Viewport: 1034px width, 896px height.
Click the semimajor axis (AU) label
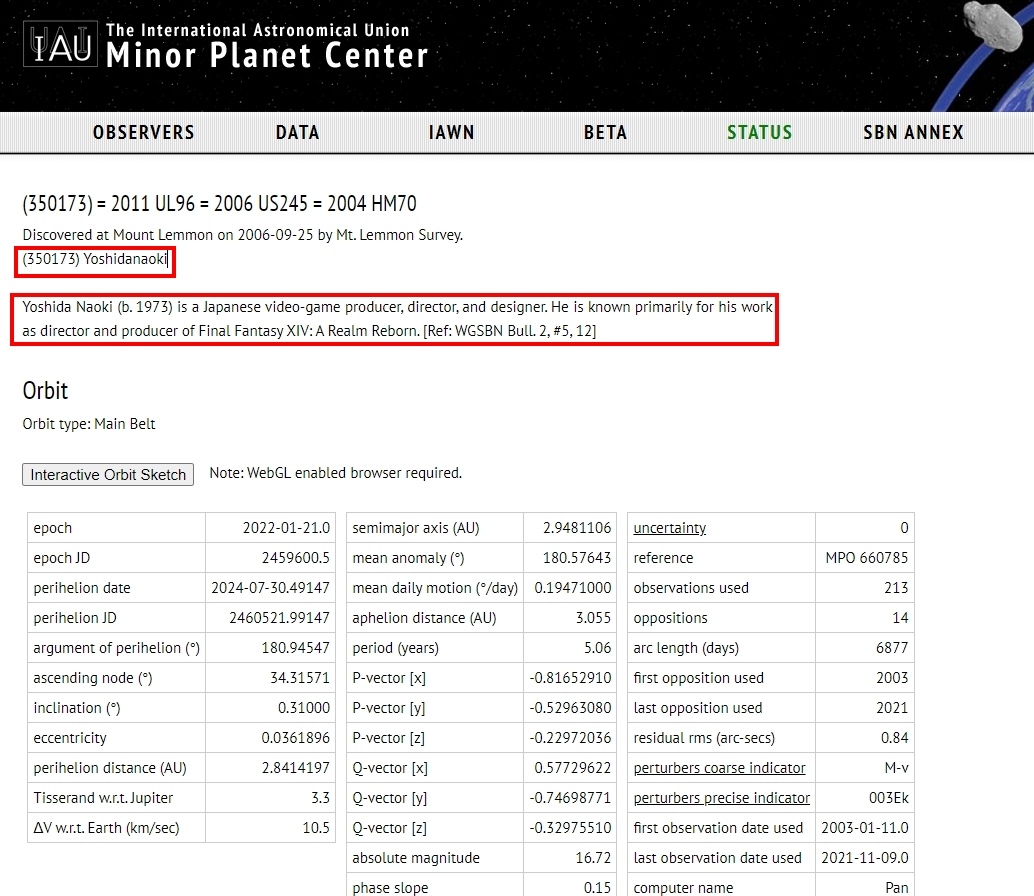click(x=416, y=528)
